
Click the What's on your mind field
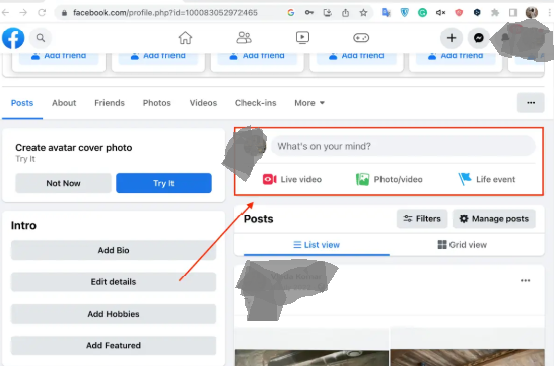coord(403,146)
